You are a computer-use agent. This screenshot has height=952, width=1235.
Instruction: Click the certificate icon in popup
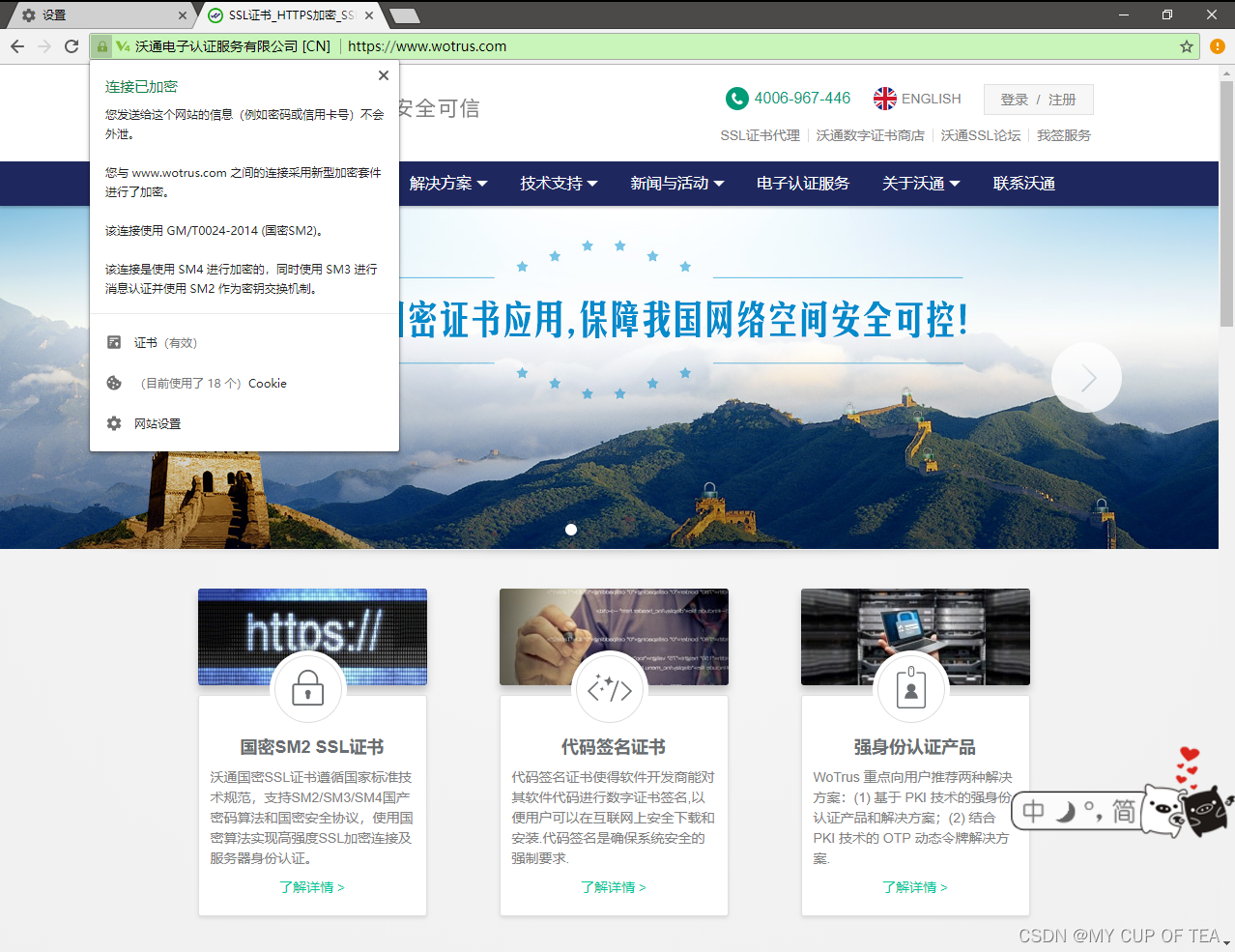(x=114, y=342)
